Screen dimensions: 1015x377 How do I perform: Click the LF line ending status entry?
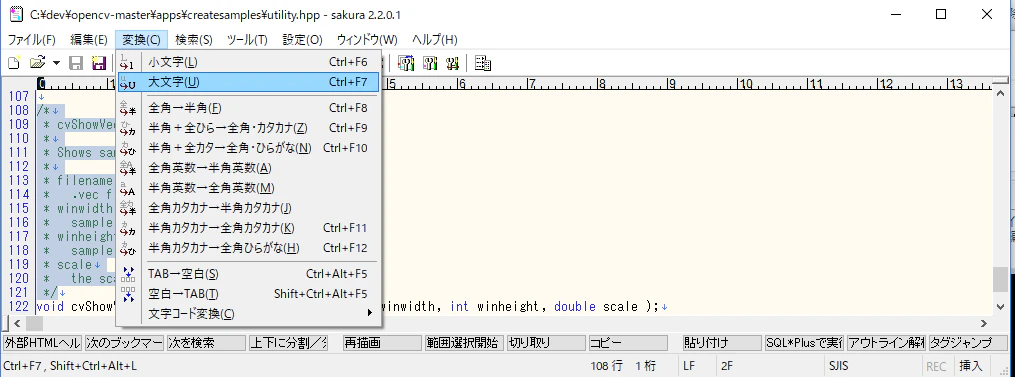coord(689,366)
